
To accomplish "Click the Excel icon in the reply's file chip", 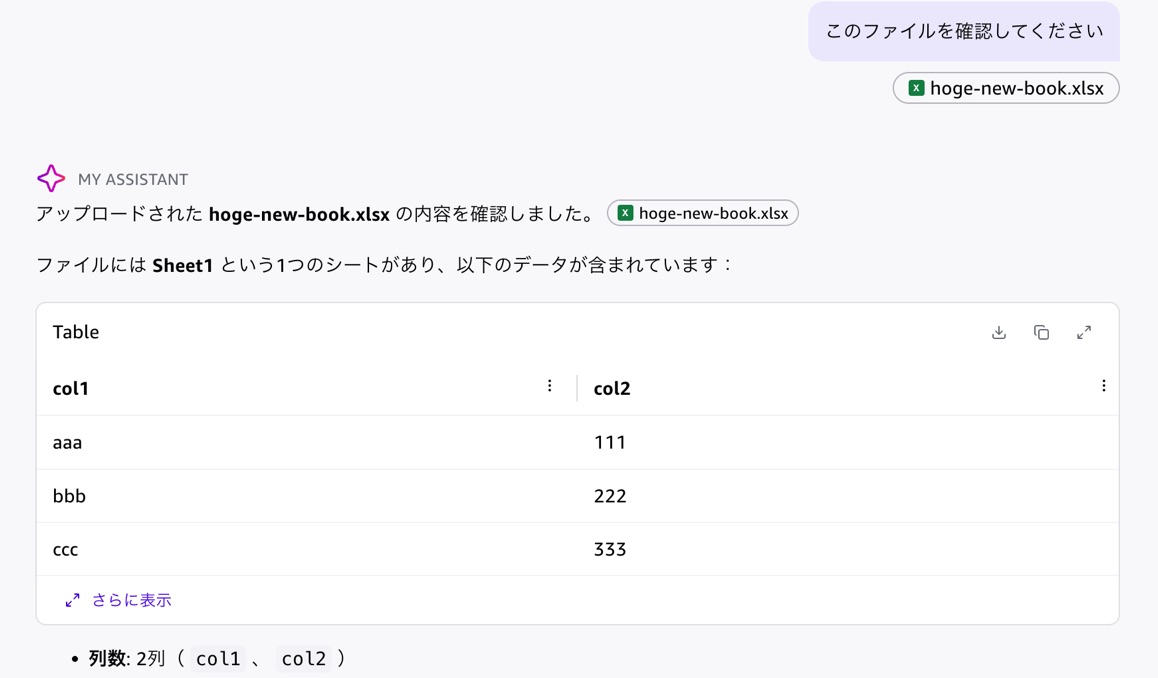I will point(625,213).
